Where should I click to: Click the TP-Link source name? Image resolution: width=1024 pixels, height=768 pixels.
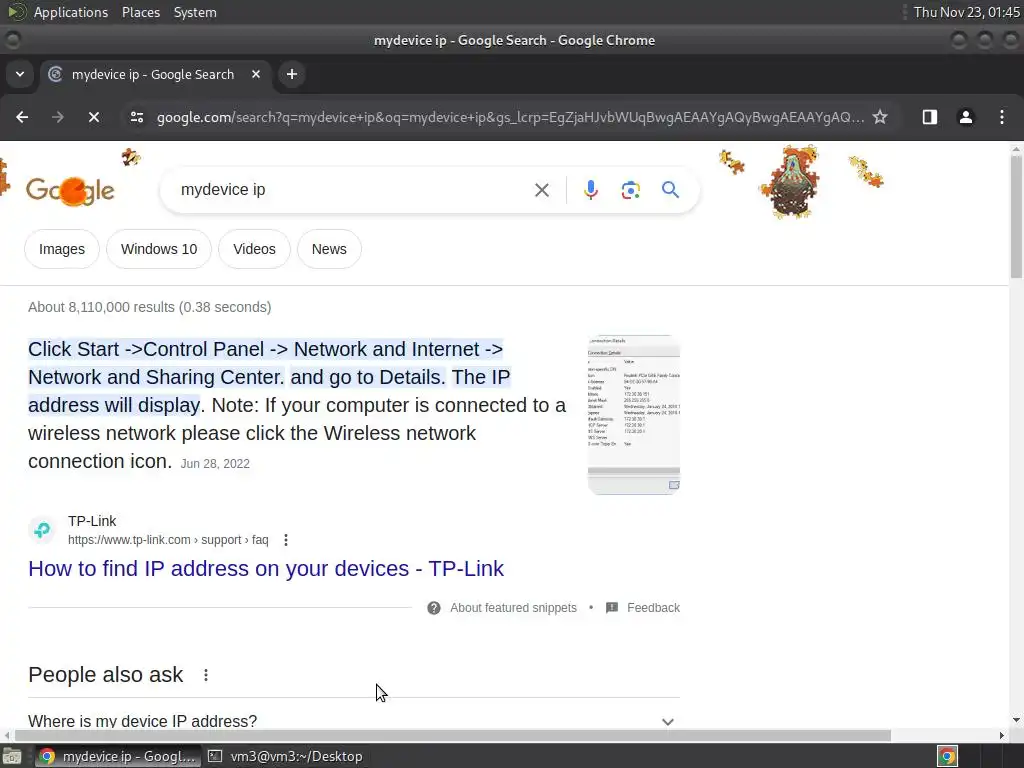(x=92, y=521)
